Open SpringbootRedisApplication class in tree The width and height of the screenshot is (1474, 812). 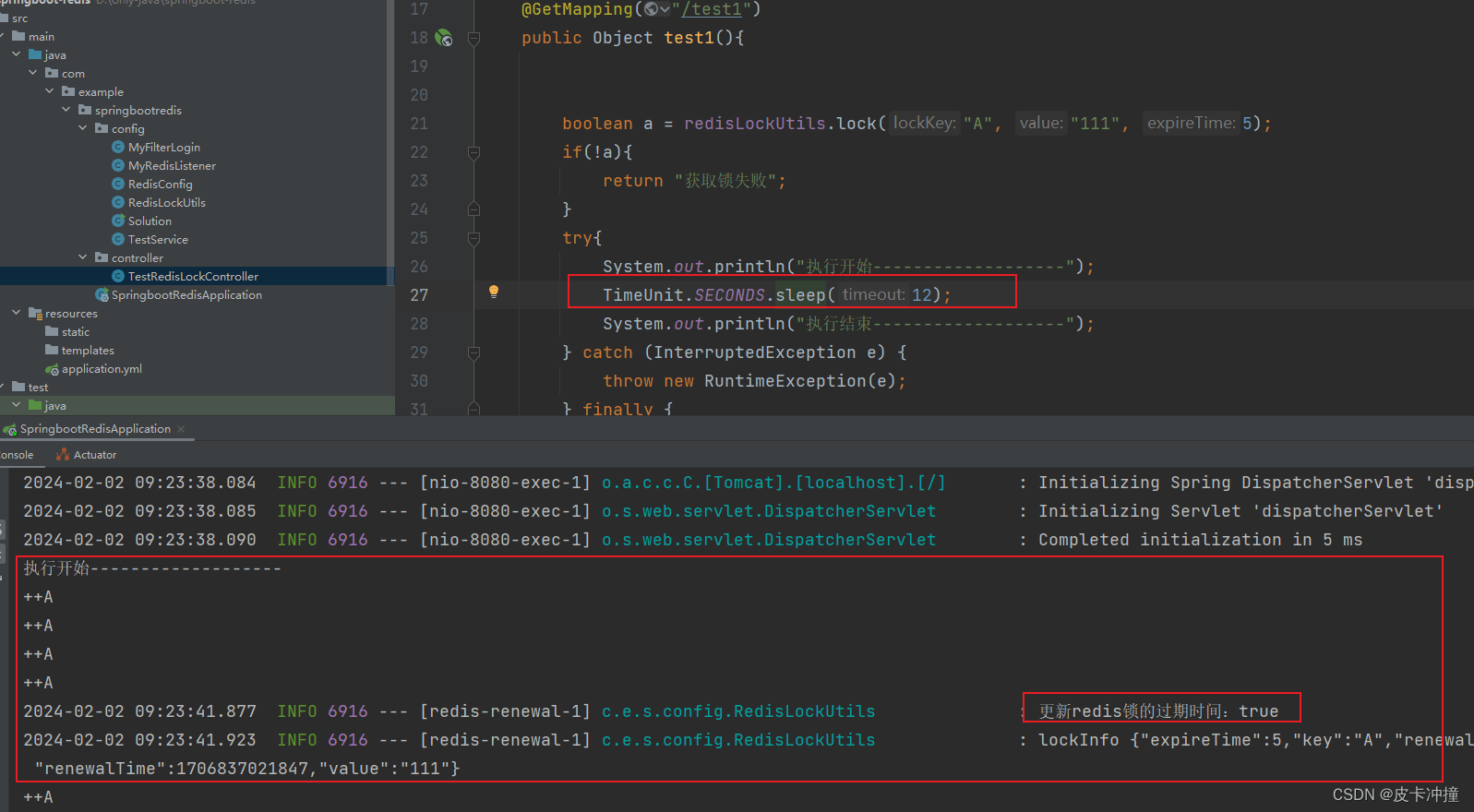[186, 295]
